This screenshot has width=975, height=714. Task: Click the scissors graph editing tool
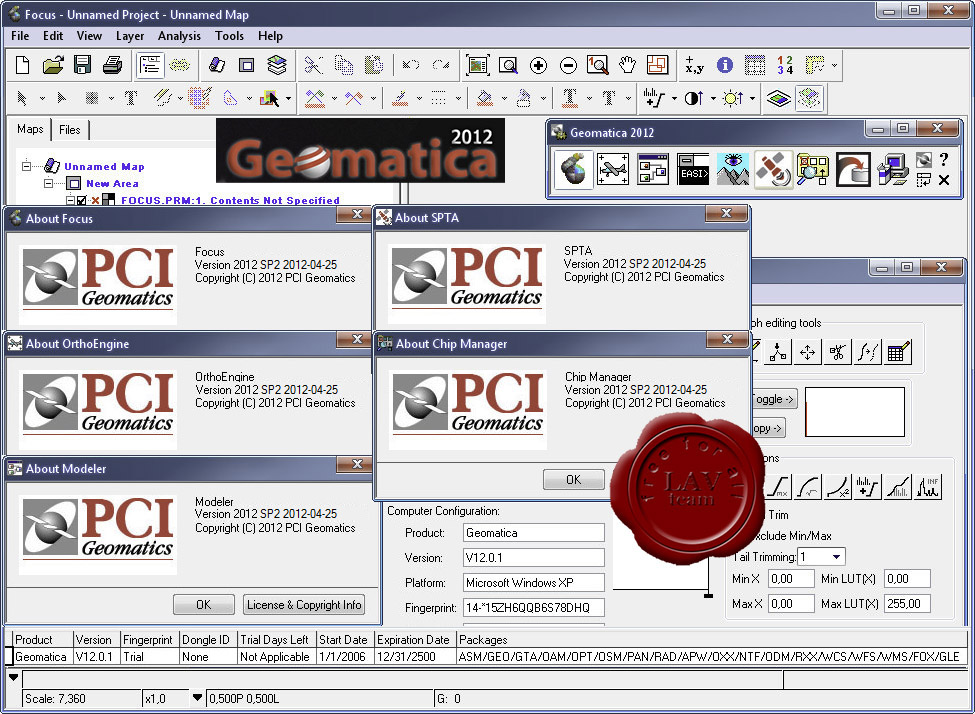(x=838, y=353)
